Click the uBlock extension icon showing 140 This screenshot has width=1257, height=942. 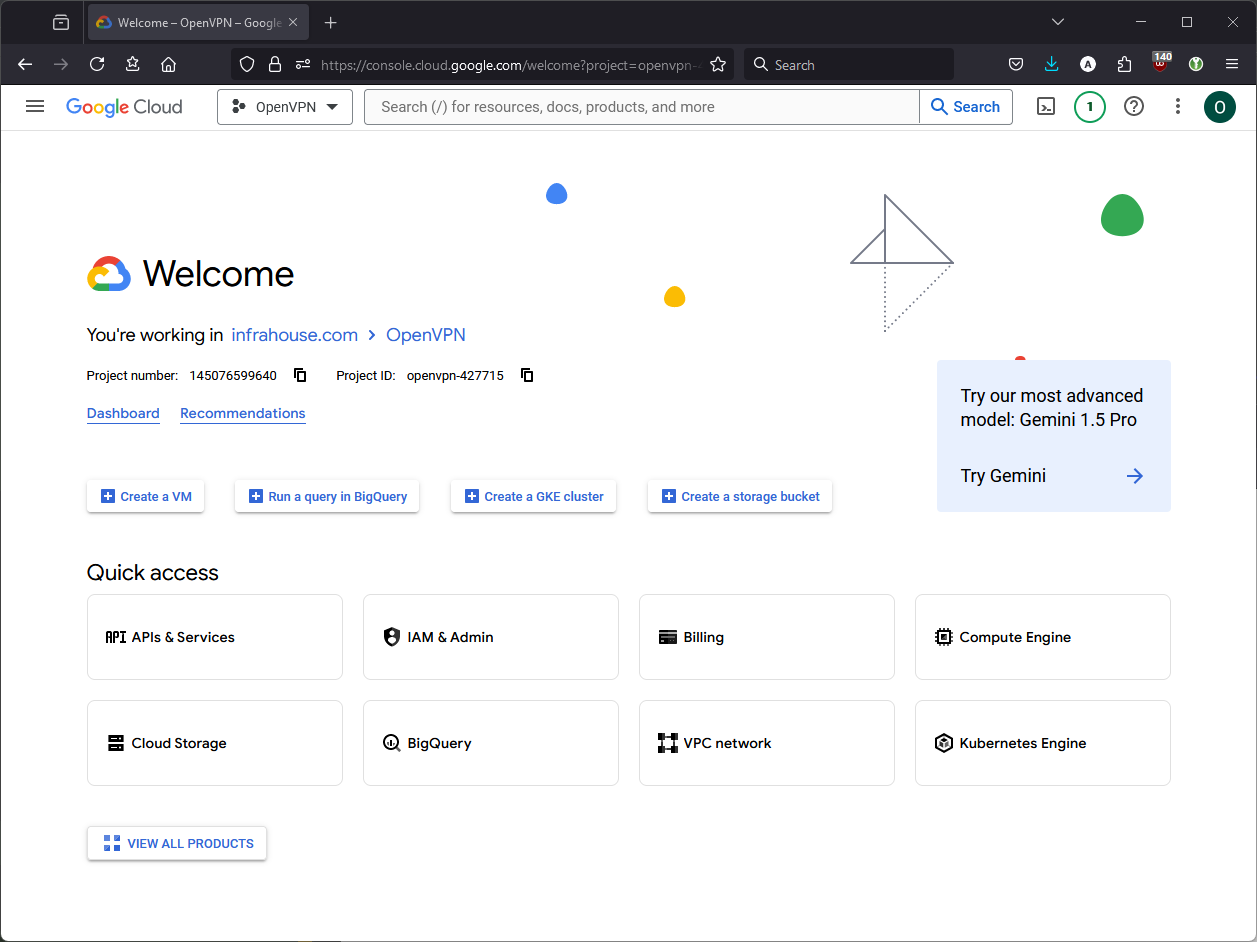(x=1160, y=63)
